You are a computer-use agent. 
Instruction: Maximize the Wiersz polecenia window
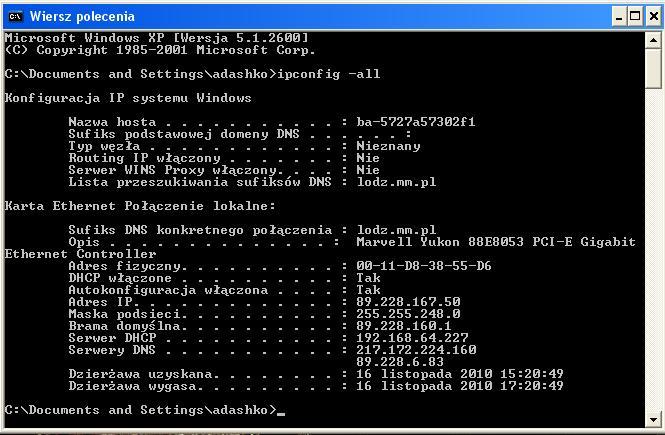635,17
